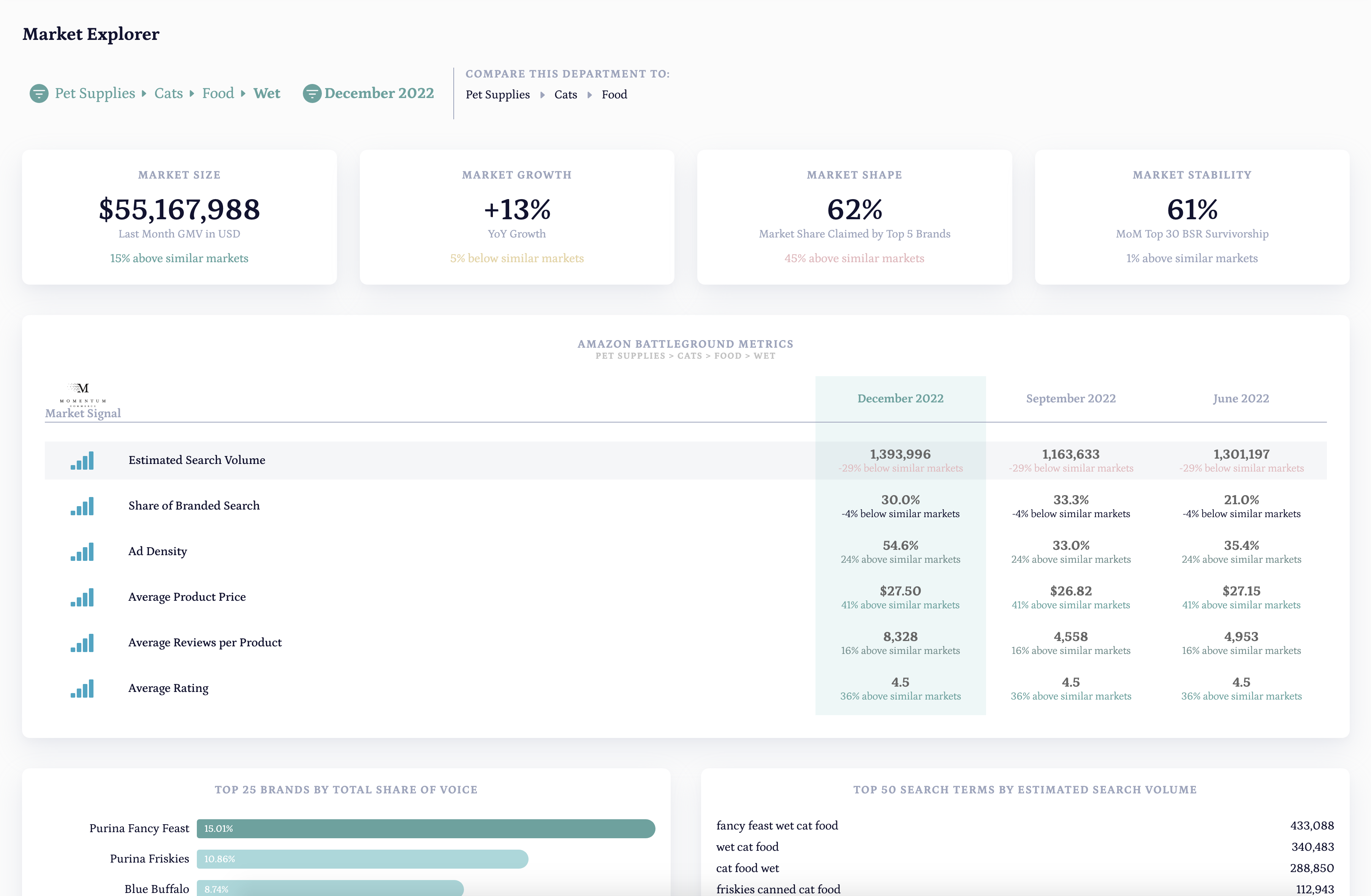The width and height of the screenshot is (1371, 896).
Task: Click the bar chart icon for Average Rating
Action: pyautogui.click(x=82, y=688)
